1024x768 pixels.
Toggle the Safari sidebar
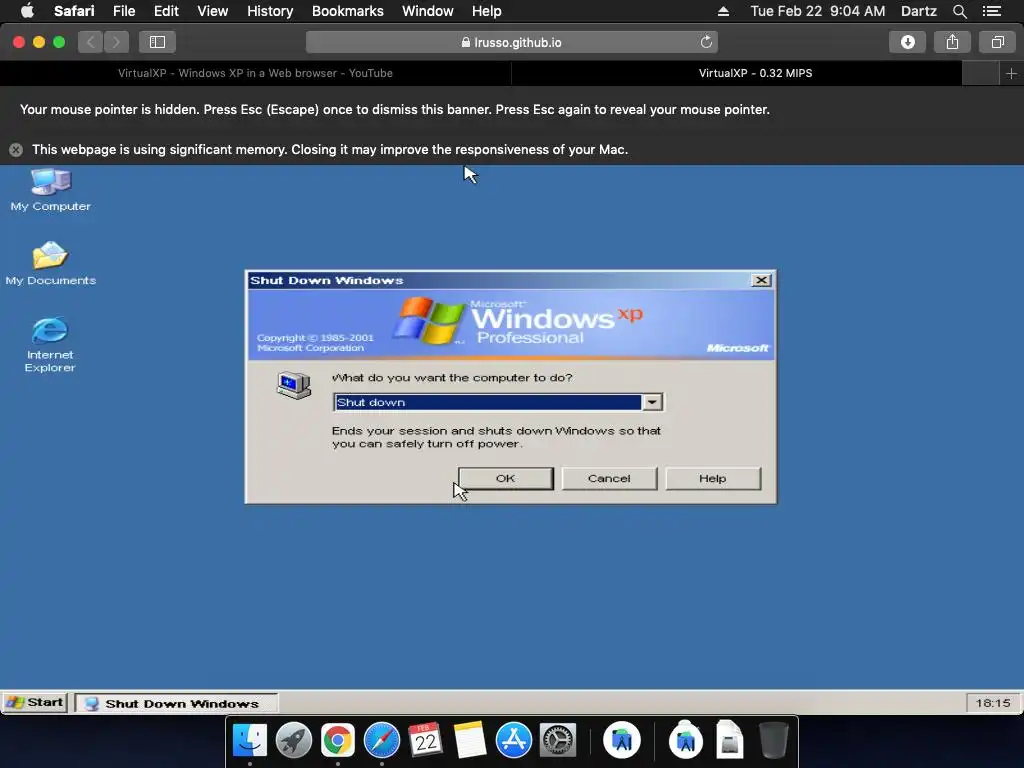point(157,42)
